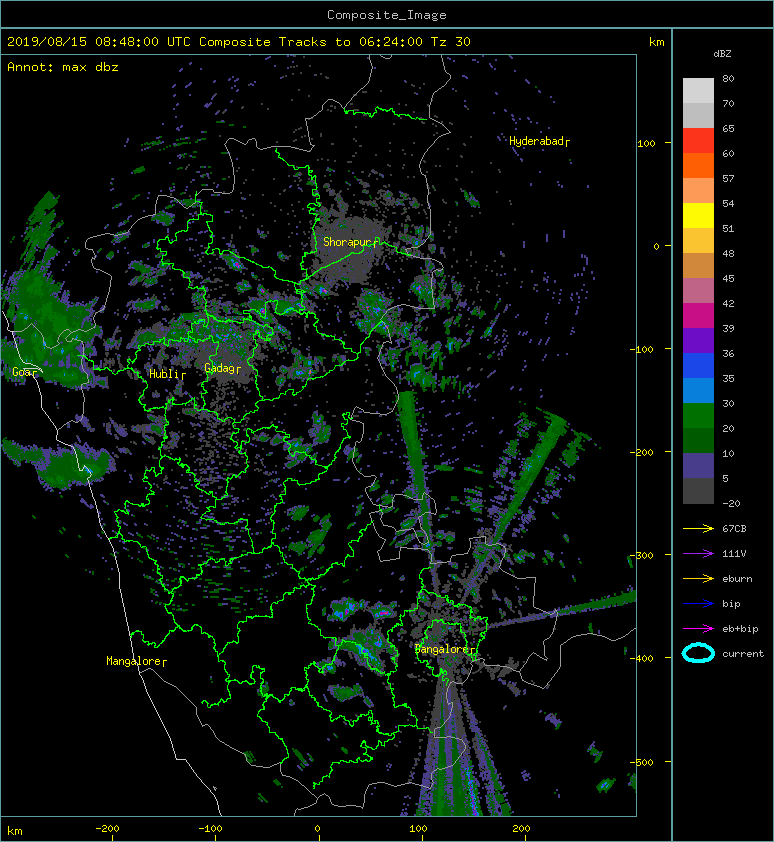Click the 65 dBZ legend value
774x842 pixels.
[728, 128]
